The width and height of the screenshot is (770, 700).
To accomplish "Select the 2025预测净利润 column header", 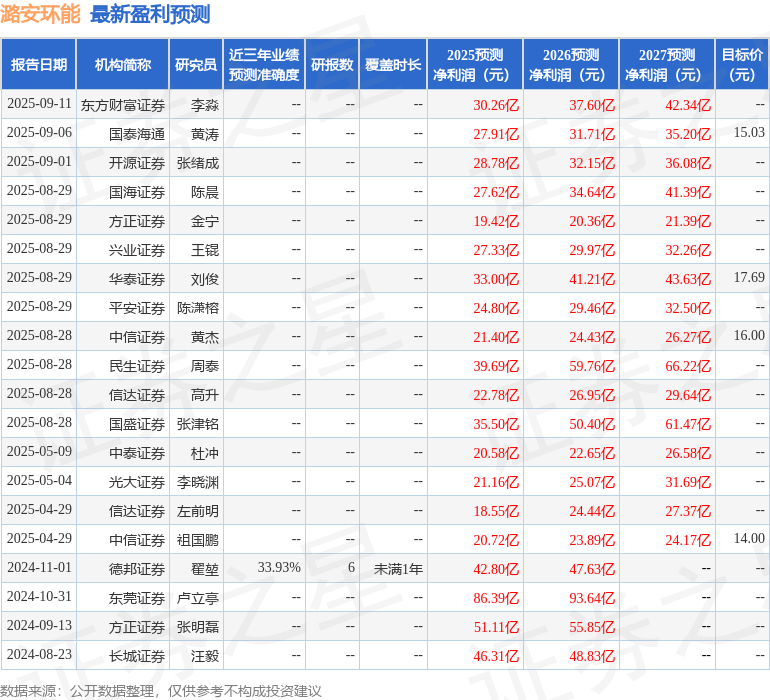I will 475,65.
